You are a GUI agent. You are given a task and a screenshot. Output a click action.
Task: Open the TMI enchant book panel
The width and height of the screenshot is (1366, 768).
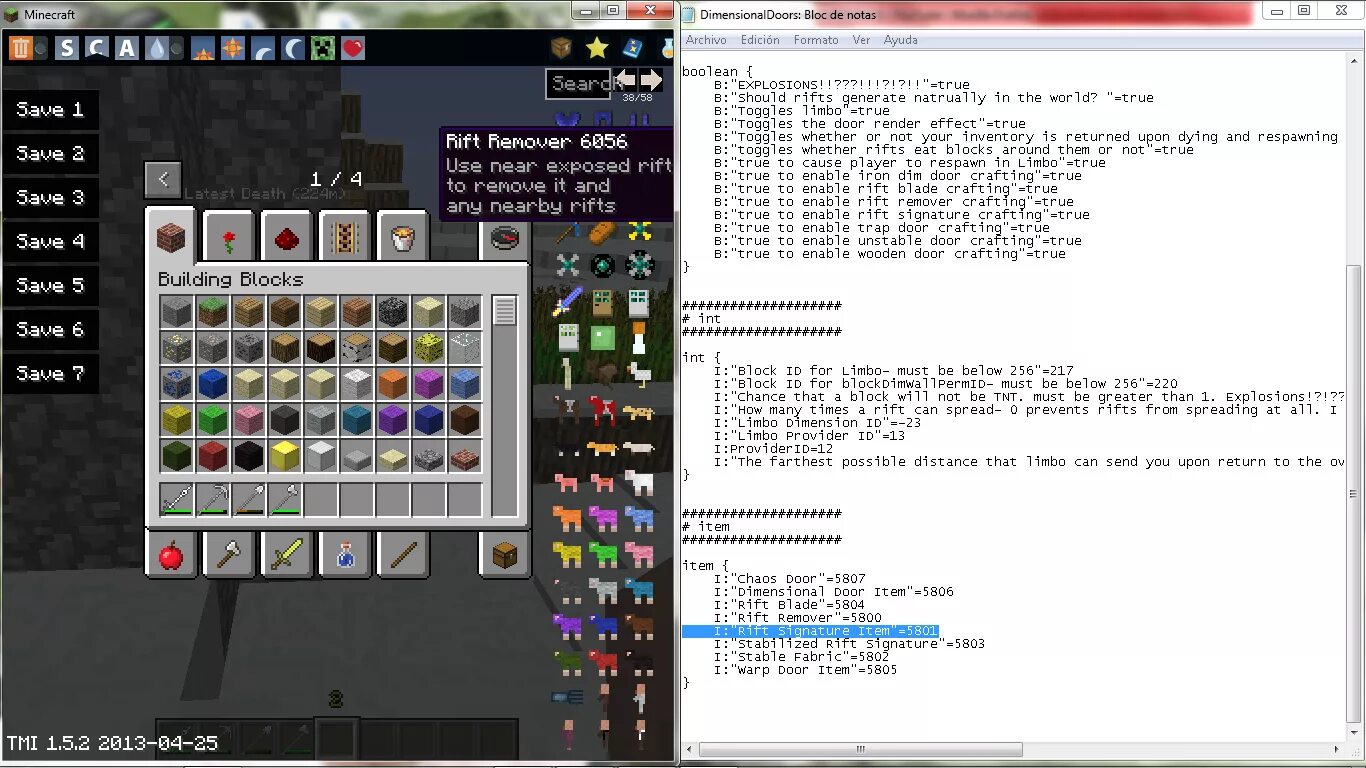pyautogui.click(x=632, y=47)
